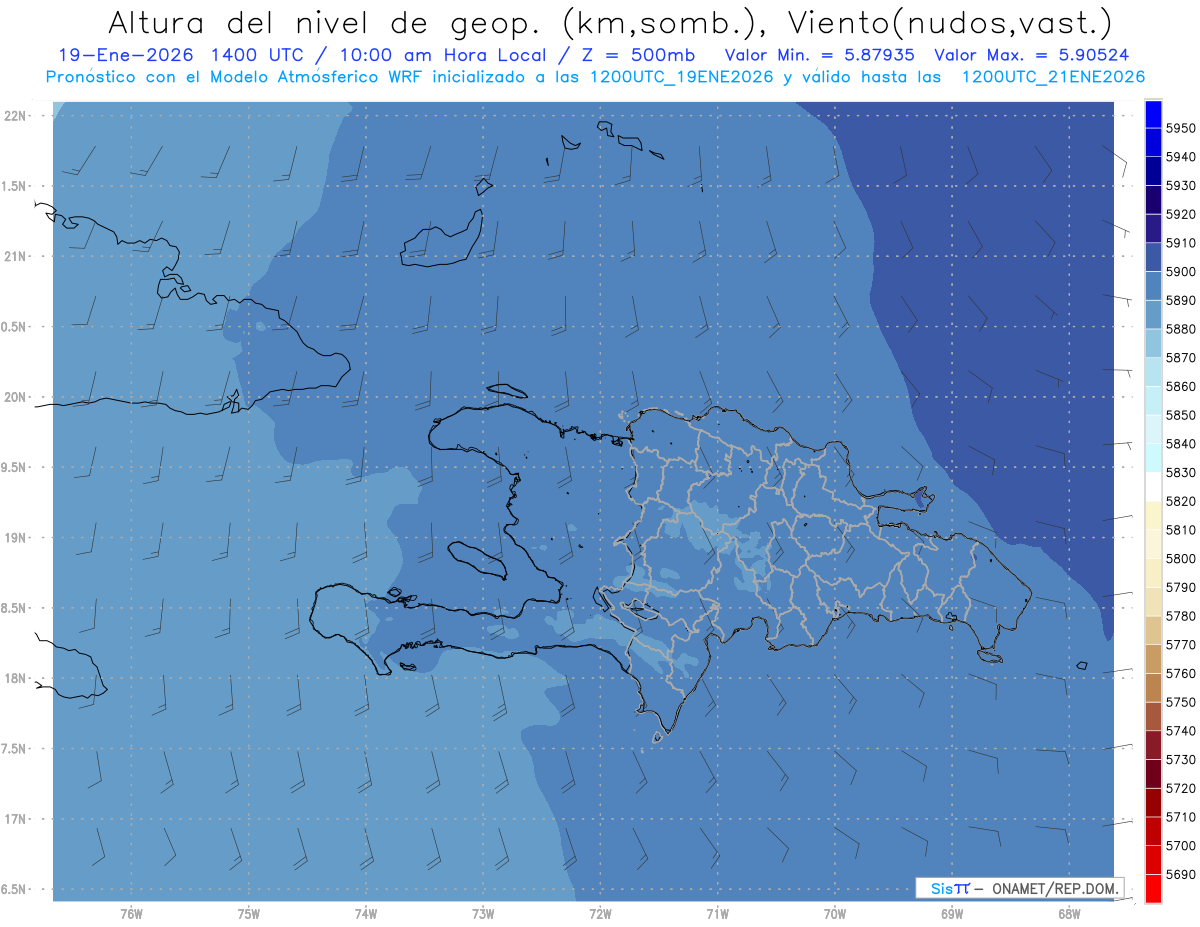Click the 76W longitude axis label
The image size is (1200, 927).
pyautogui.click(x=131, y=913)
